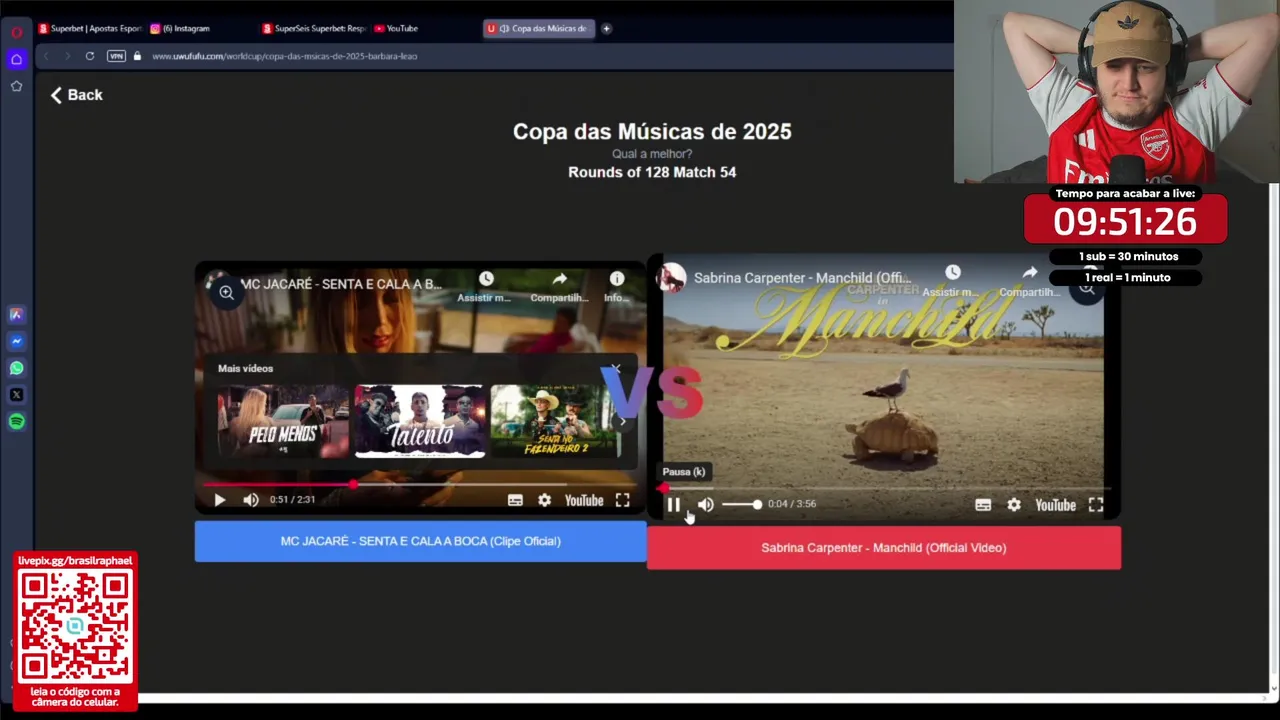Click the Sabrina Carpenter channel avatar
The height and width of the screenshot is (720, 1280).
(x=672, y=278)
